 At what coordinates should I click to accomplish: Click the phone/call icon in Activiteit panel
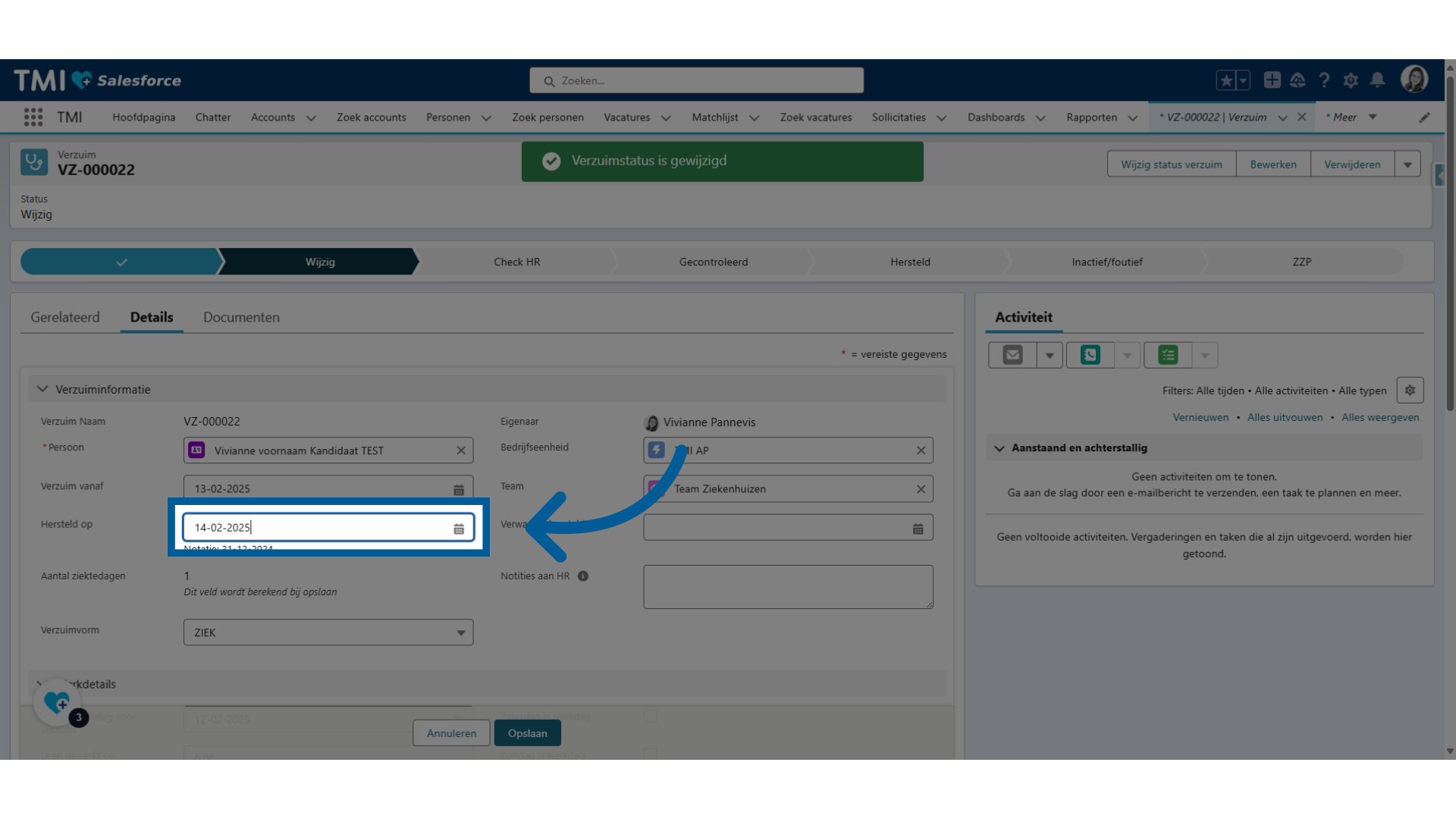pyautogui.click(x=1091, y=355)
